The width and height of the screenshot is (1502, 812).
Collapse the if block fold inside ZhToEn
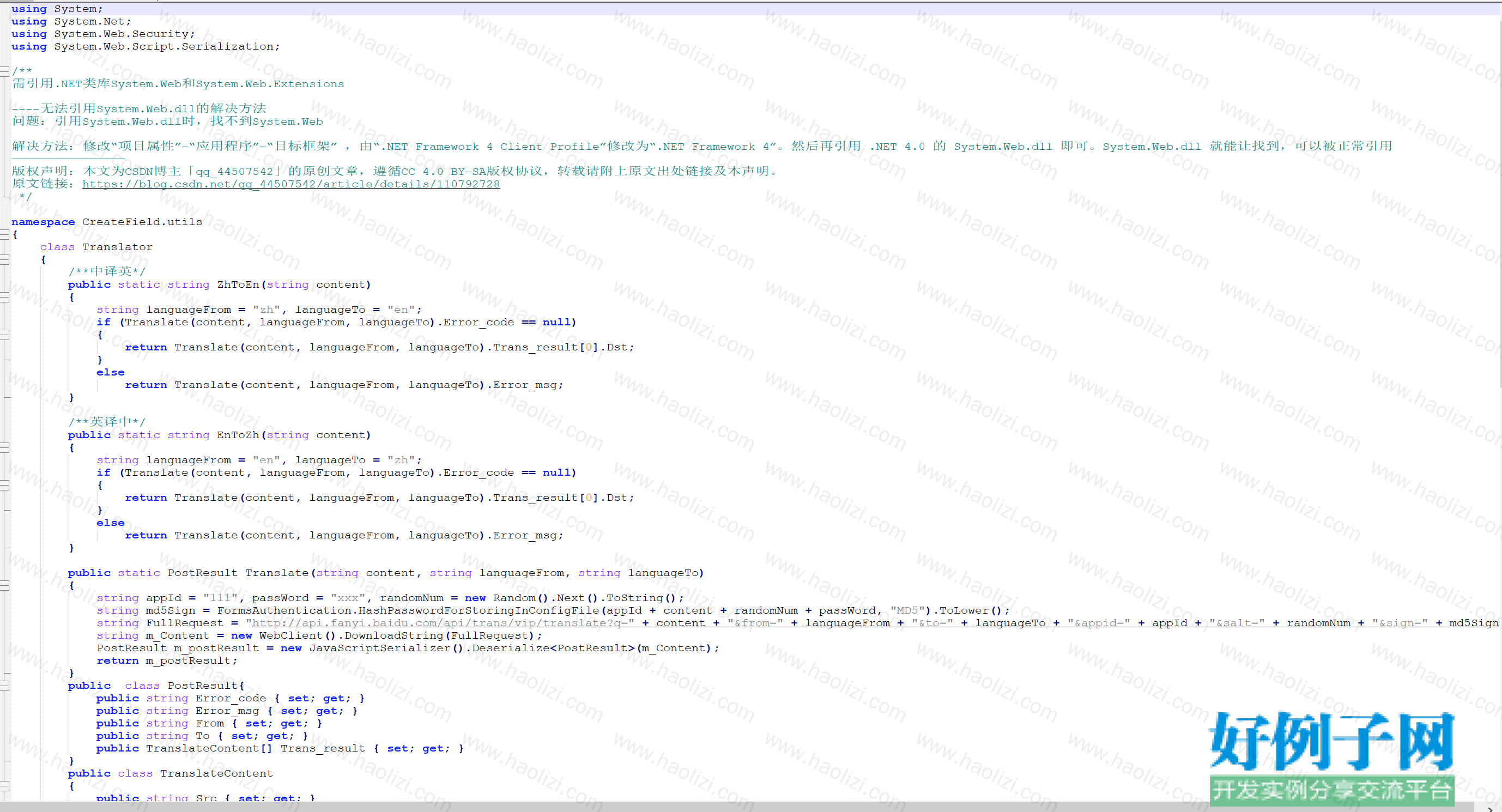click(x=4, y=335)
